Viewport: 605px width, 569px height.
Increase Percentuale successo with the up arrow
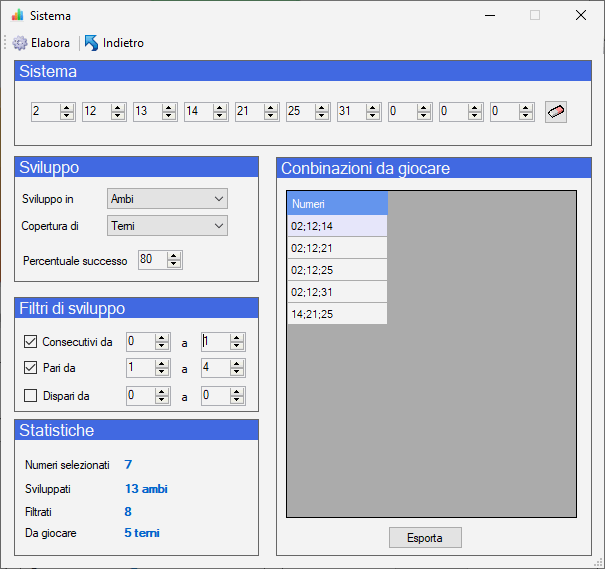point(174,256)
